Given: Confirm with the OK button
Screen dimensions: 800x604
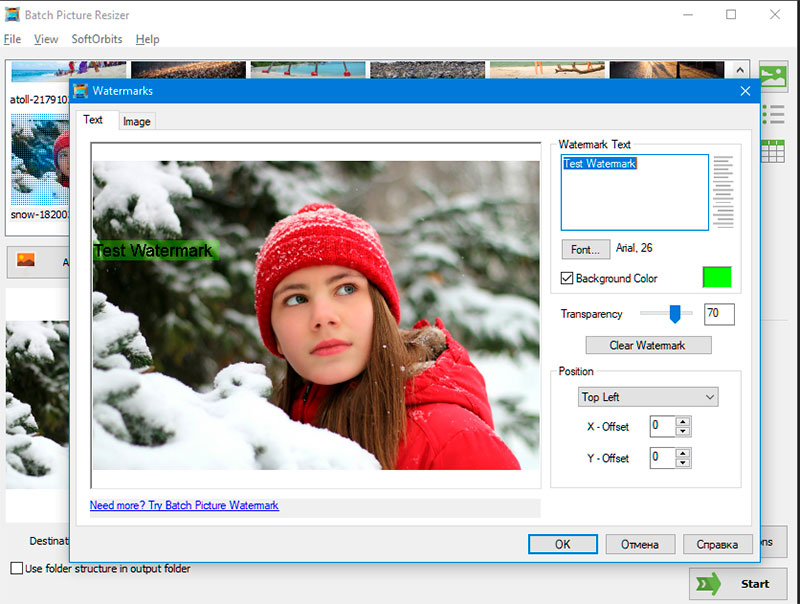Looking at the screenshot, I should coord(563,544).
